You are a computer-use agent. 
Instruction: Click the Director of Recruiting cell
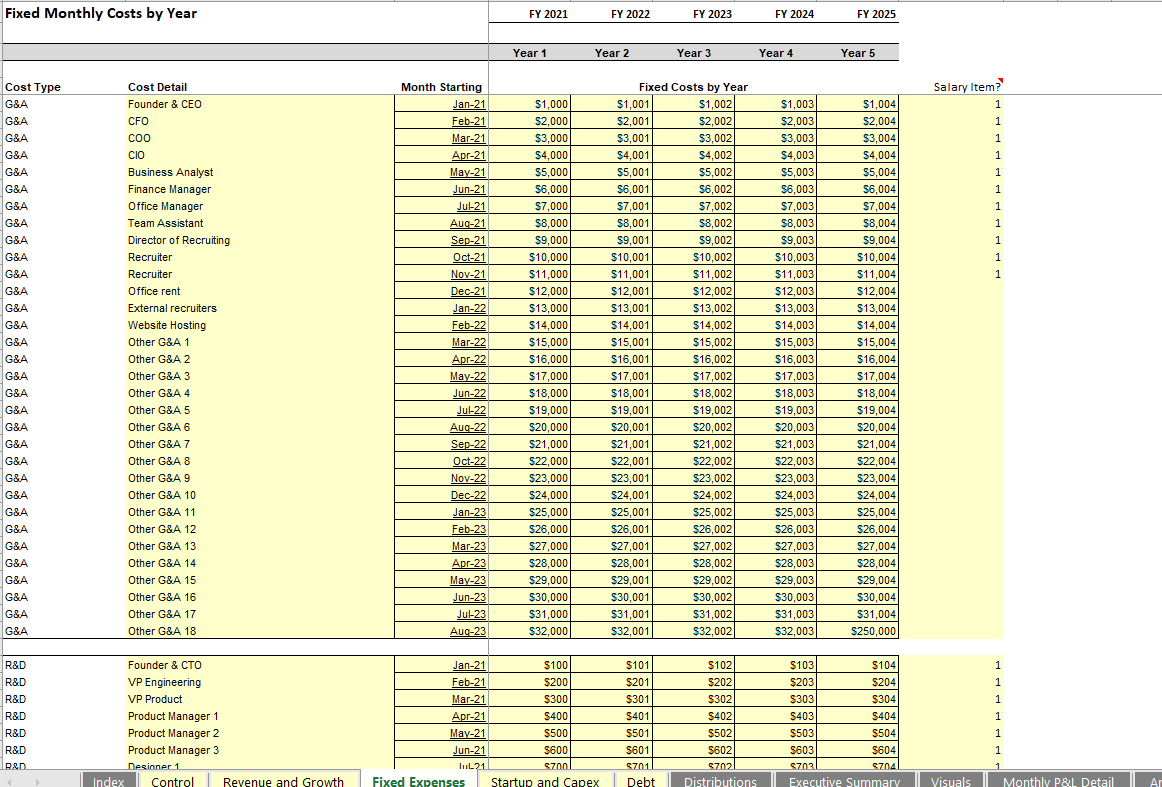click(x=260, y=240)
